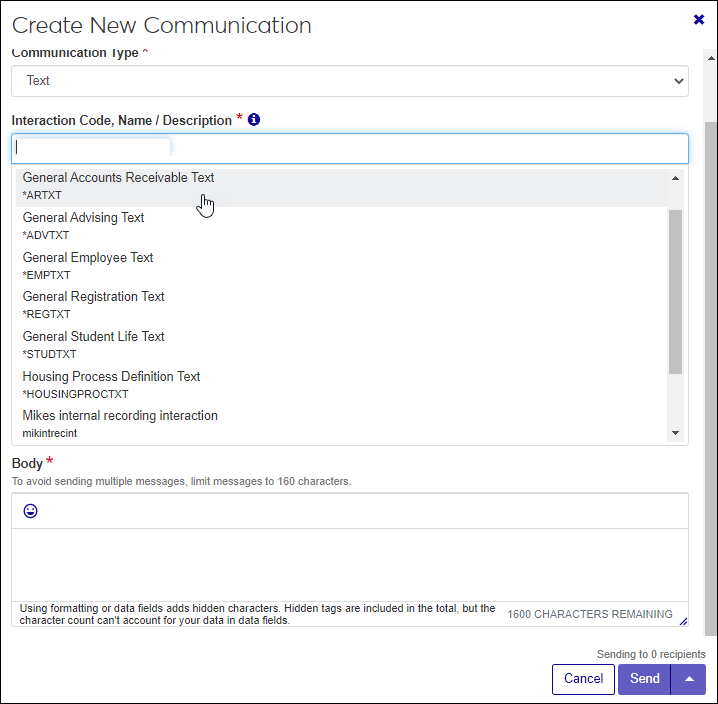Close the Create New Communication dialog
718x704 pixels.
[x=699, y=19]
